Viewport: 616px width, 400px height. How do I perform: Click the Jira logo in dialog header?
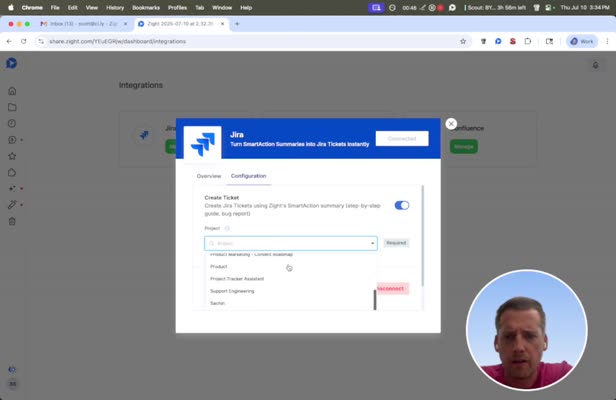pos(203,144)
